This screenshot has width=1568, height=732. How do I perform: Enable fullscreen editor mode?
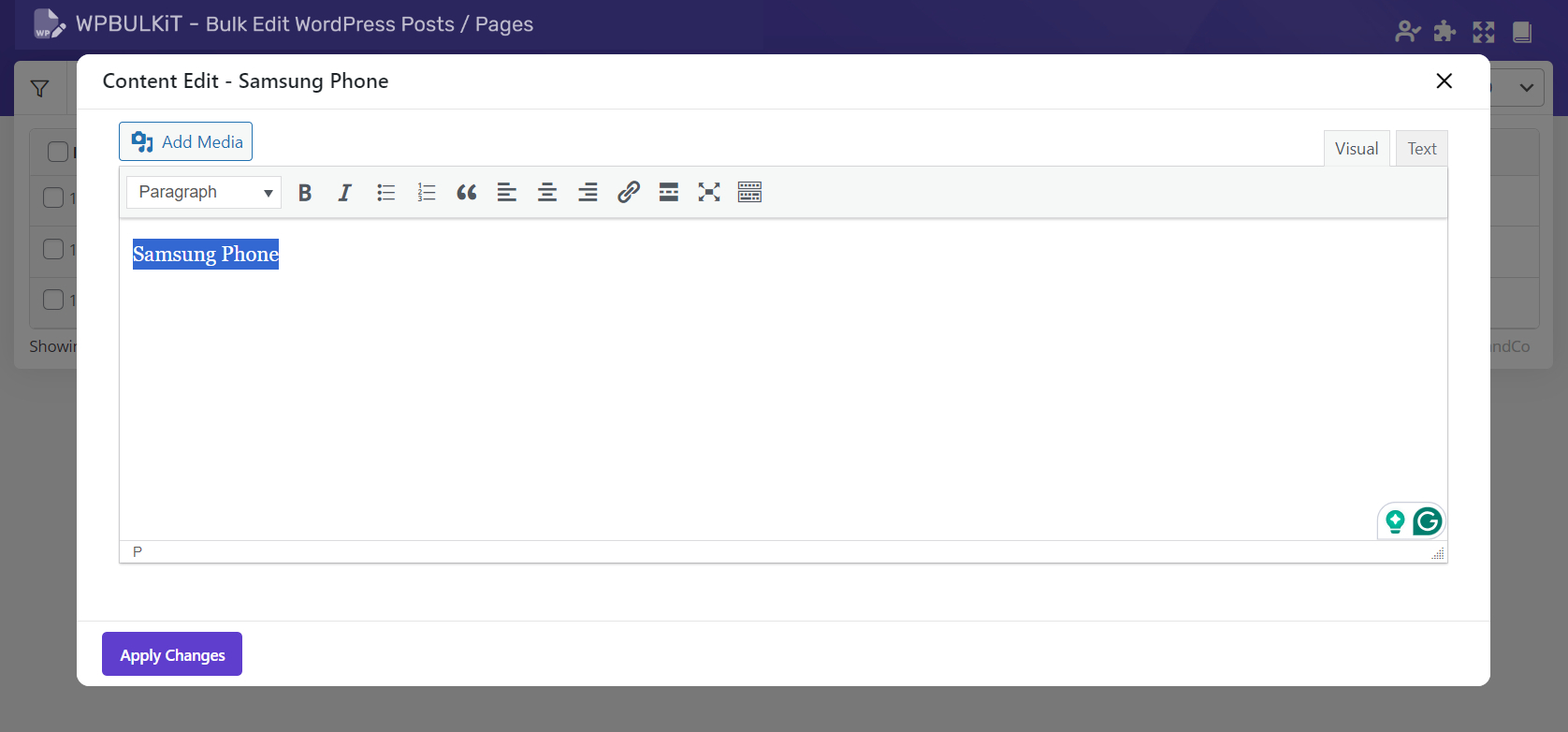coord(709,193)
